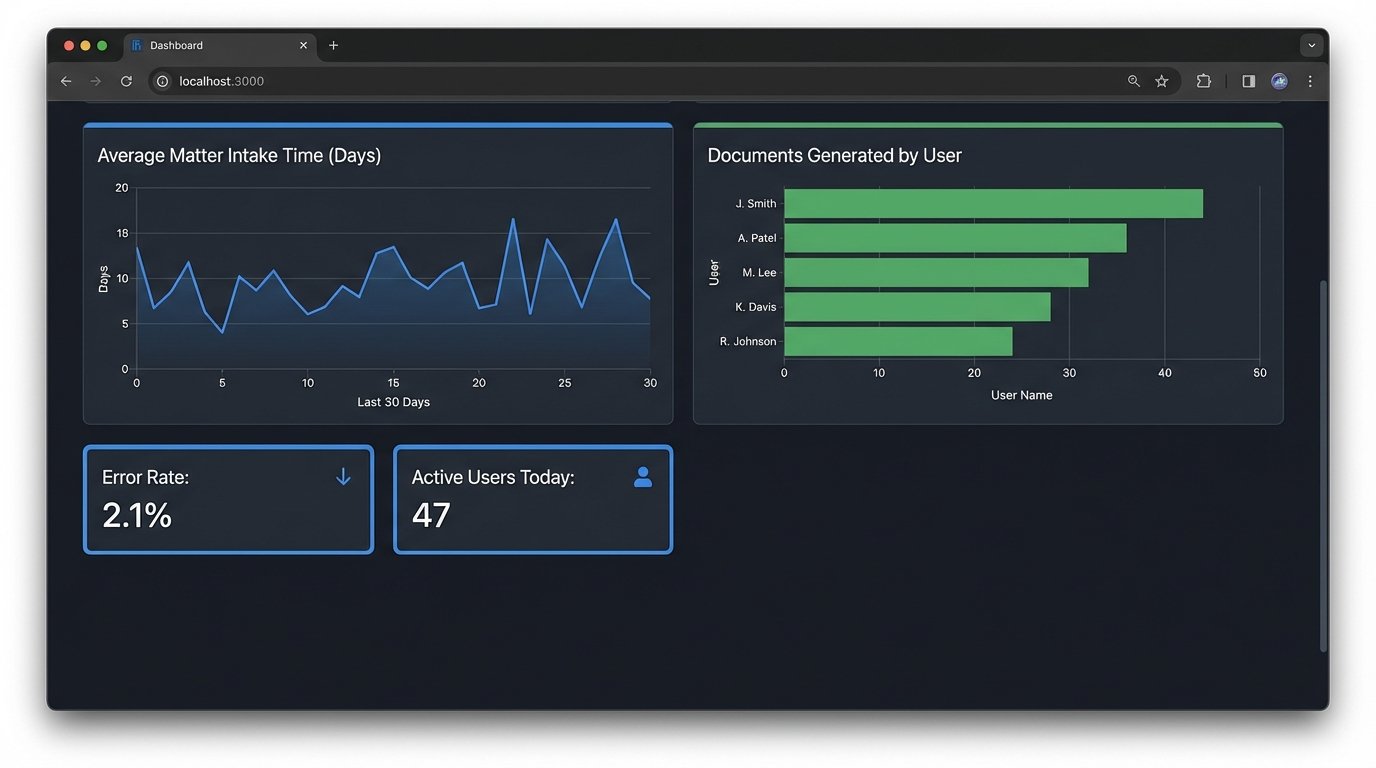Open the browser extensions puzzle icon
The image size is (1376, 768).
tap(1203, 81)
